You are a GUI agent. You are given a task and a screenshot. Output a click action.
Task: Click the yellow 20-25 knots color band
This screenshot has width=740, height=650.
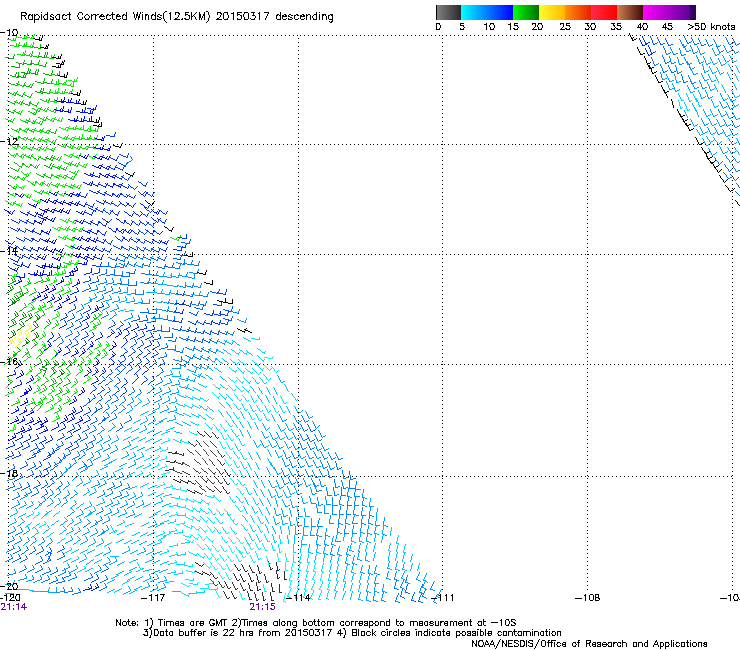pyautogui.click(x=552, y=12)
